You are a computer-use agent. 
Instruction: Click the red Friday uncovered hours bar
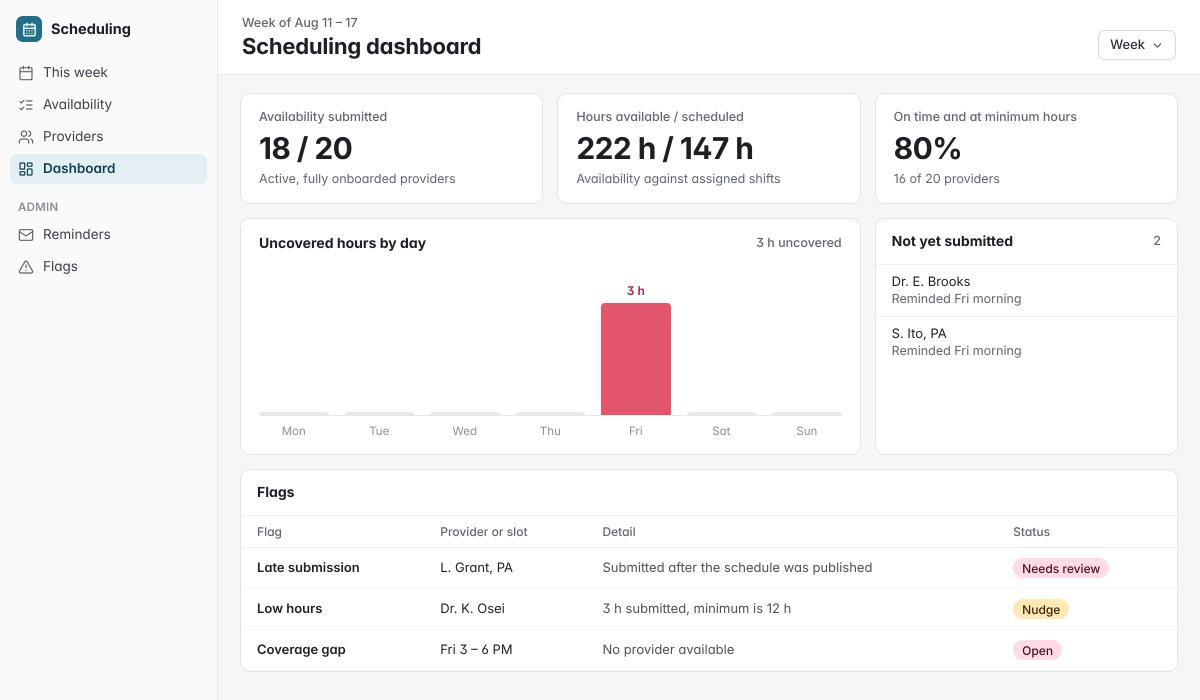click(636, 359)
